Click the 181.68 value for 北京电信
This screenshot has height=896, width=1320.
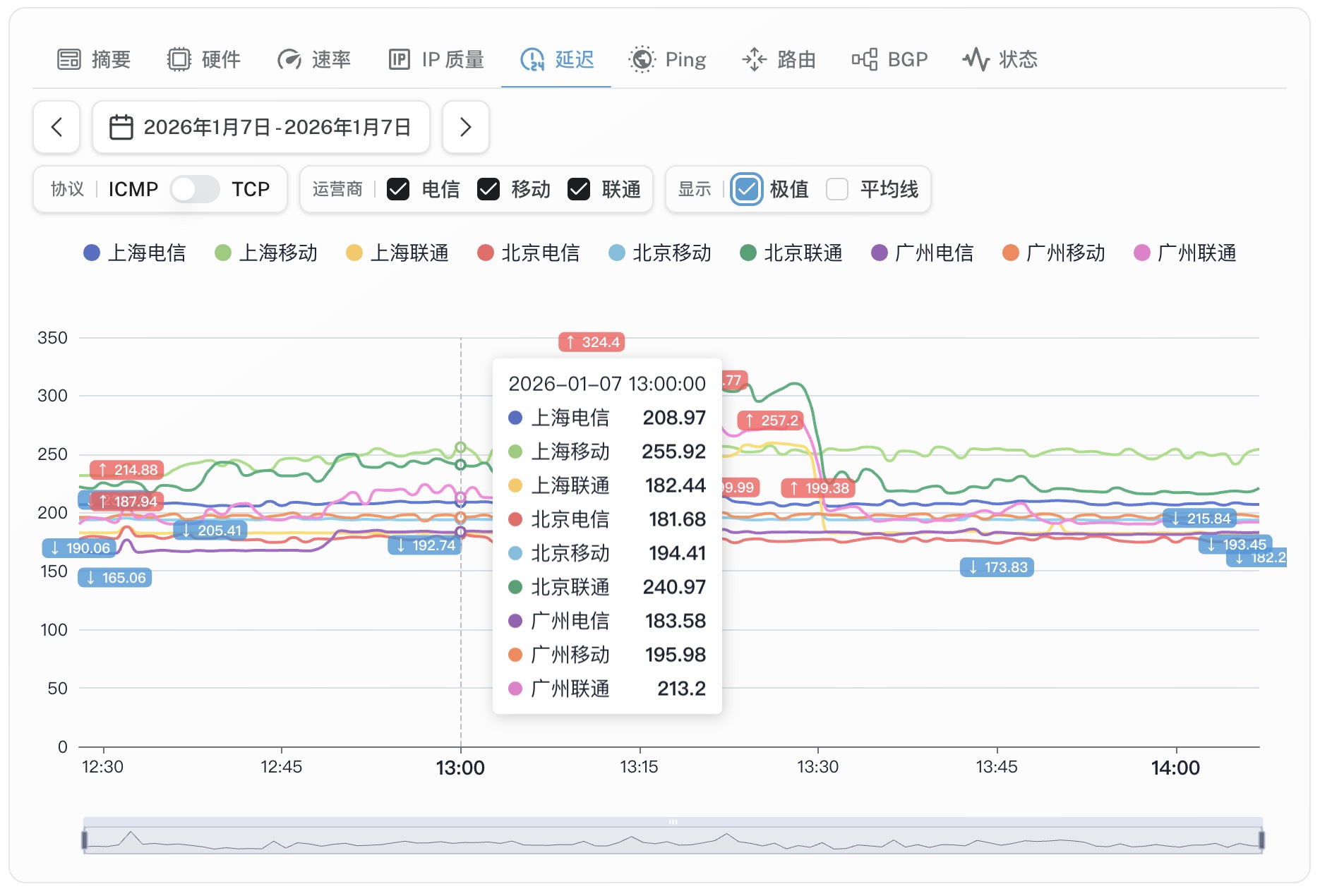tap(677, 519)
